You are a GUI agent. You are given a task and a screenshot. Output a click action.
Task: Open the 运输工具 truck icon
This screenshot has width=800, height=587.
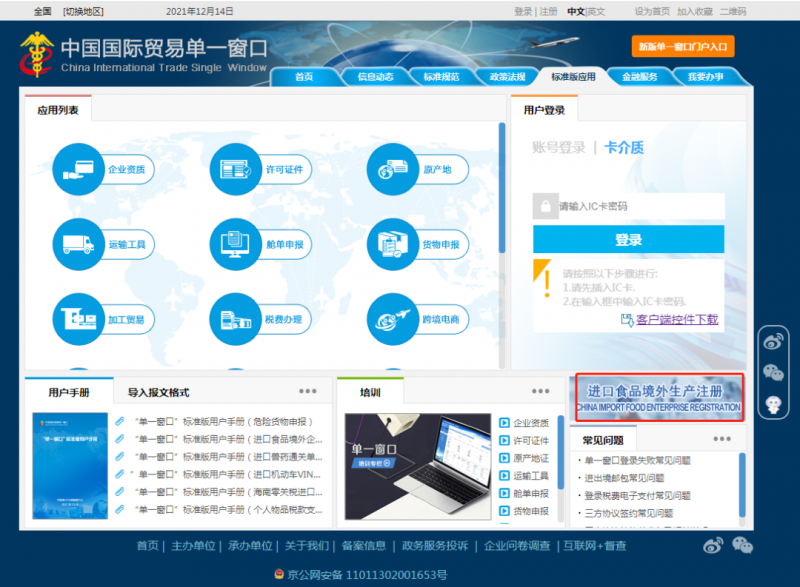(x=78, y=244)
